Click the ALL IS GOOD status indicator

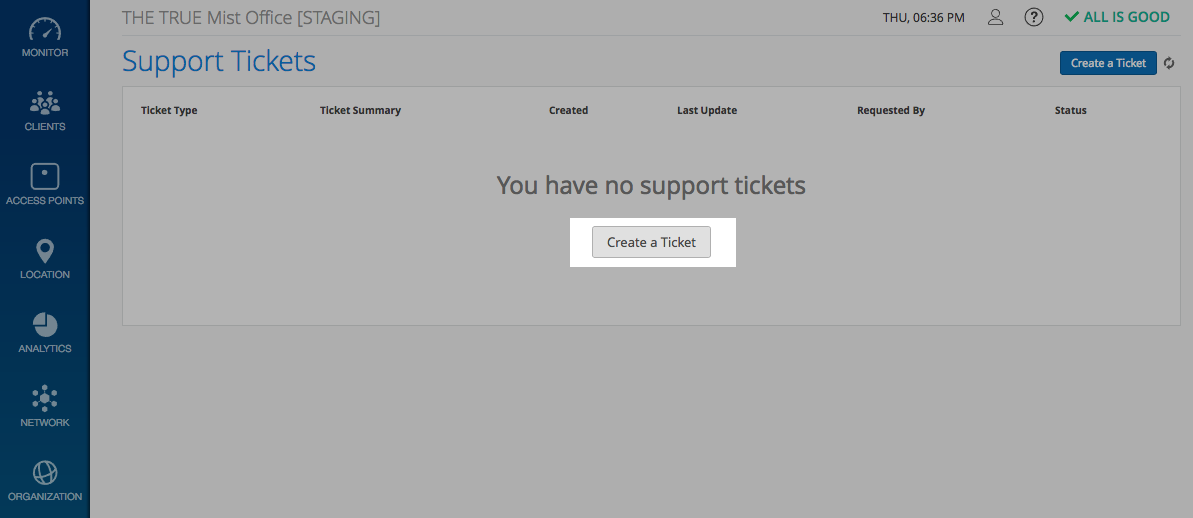(1116, 17)
